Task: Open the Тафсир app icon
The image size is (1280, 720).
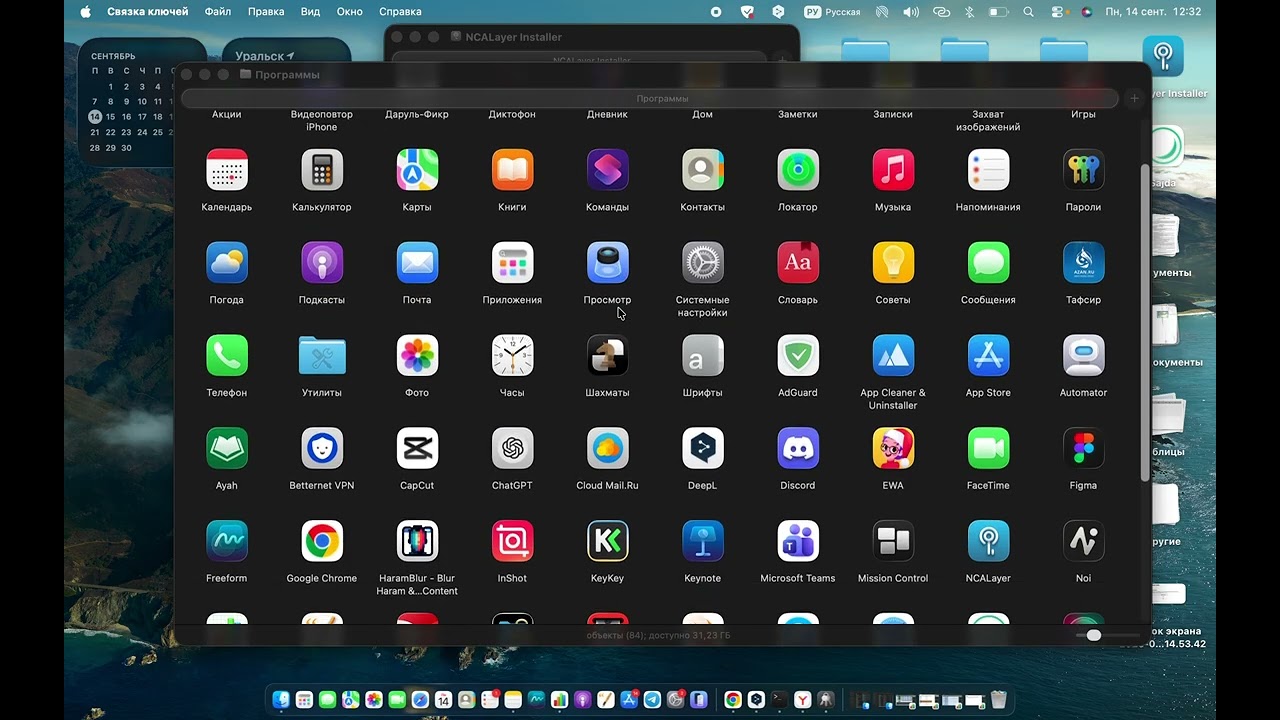Action: click(x=1083, y=263)
